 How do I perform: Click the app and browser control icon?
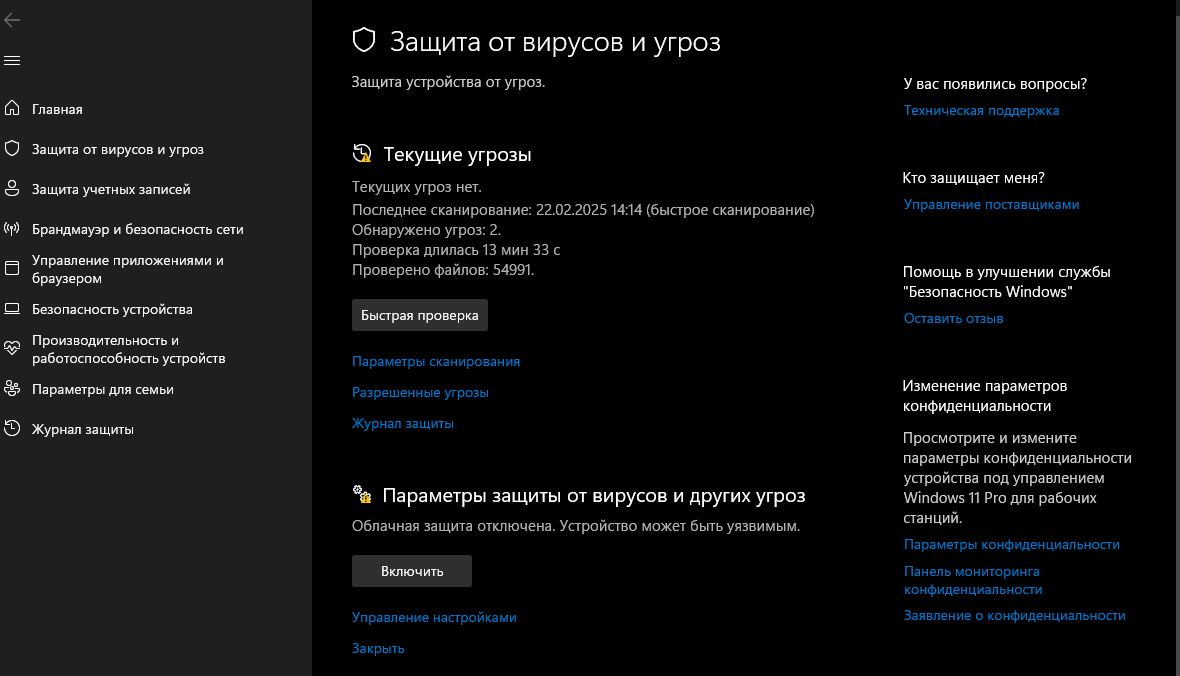tap(12, 269)
